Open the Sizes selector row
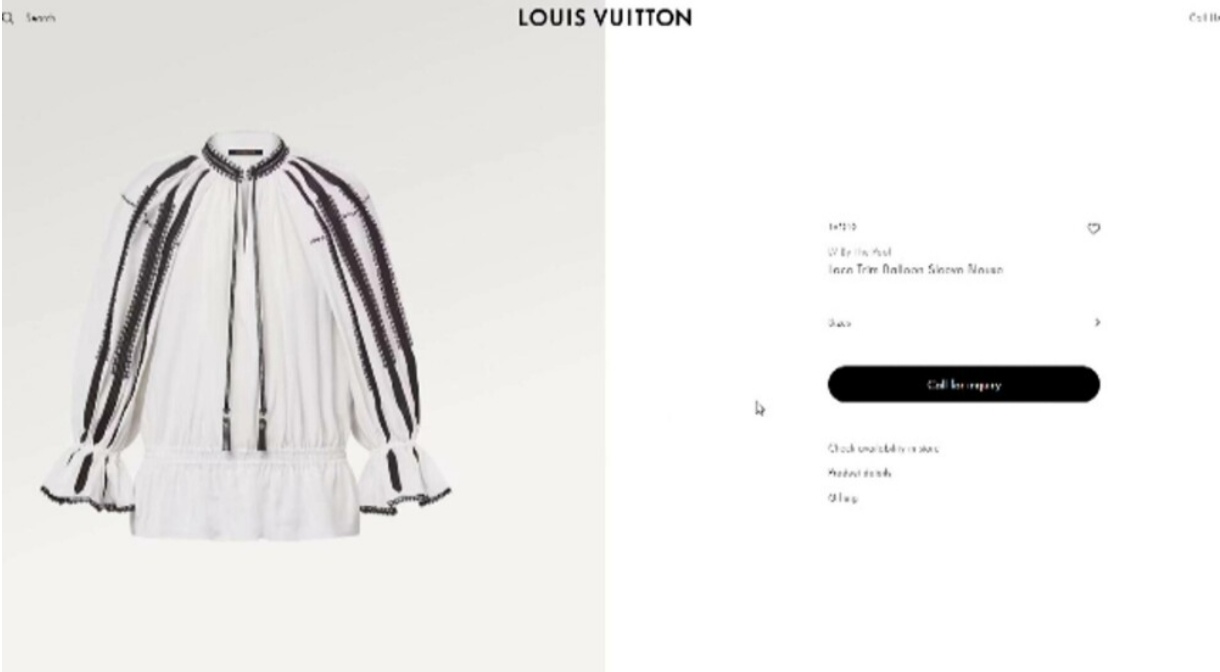The image size is (1220, 672). 964,323
